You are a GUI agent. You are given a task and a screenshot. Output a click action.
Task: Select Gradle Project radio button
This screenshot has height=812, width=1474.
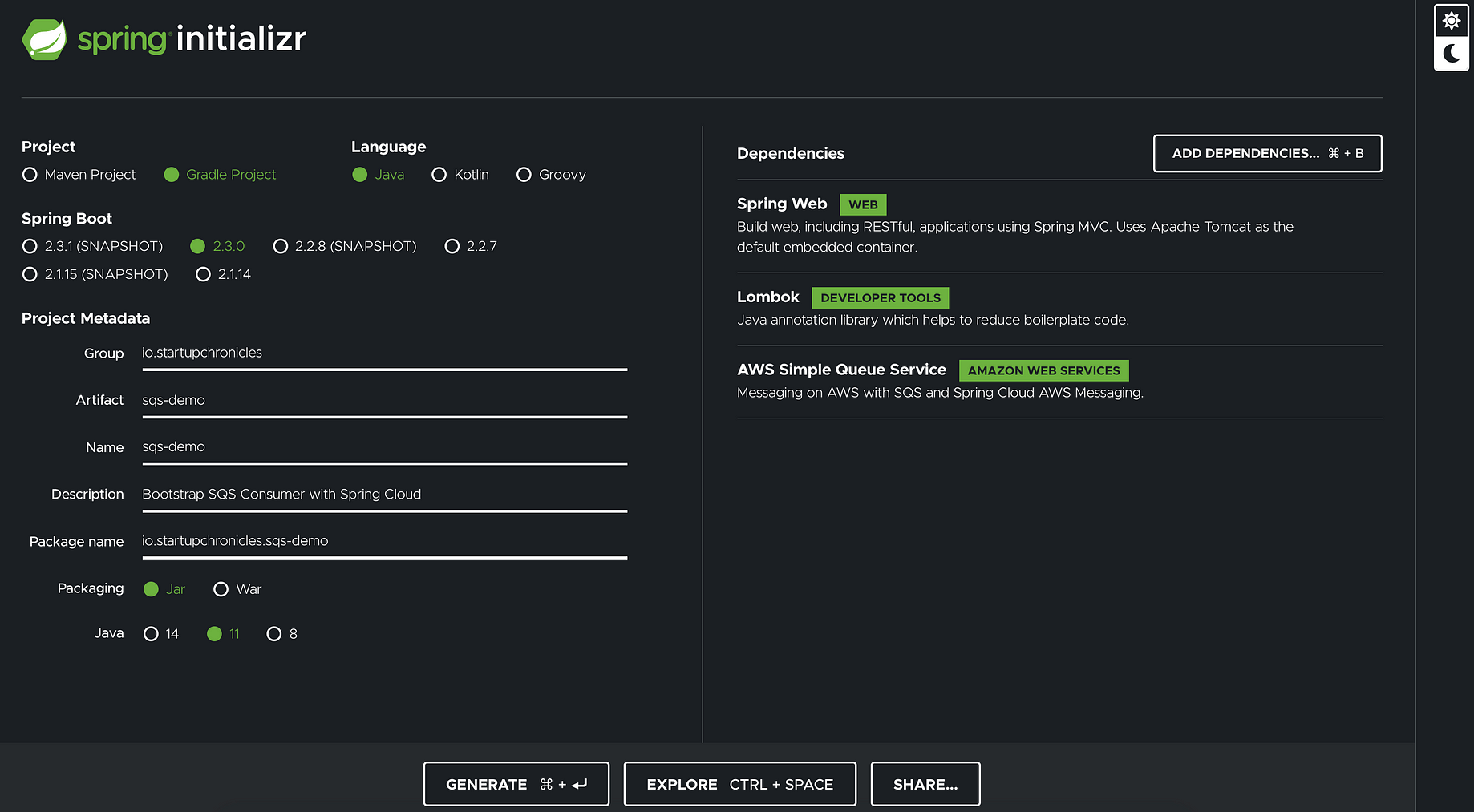(x=220, y=175)
